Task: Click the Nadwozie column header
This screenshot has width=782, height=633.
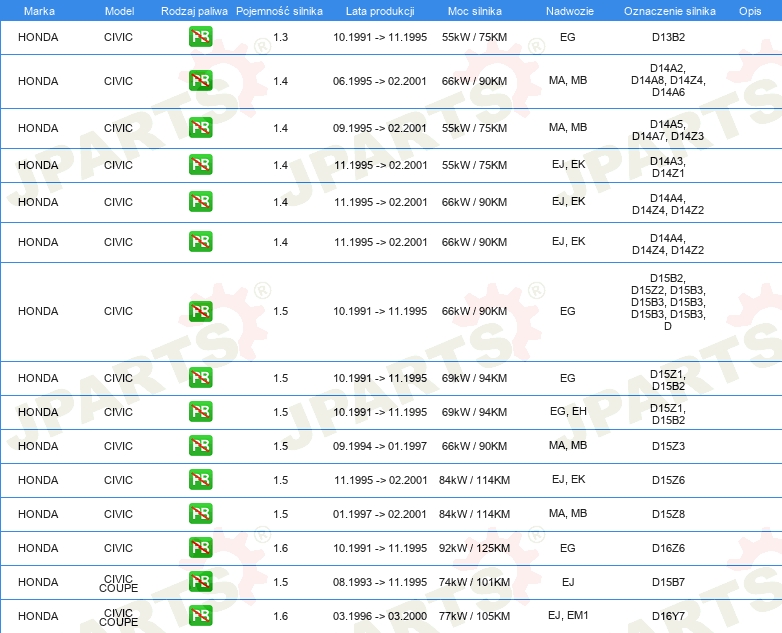Action: point(570,11)
